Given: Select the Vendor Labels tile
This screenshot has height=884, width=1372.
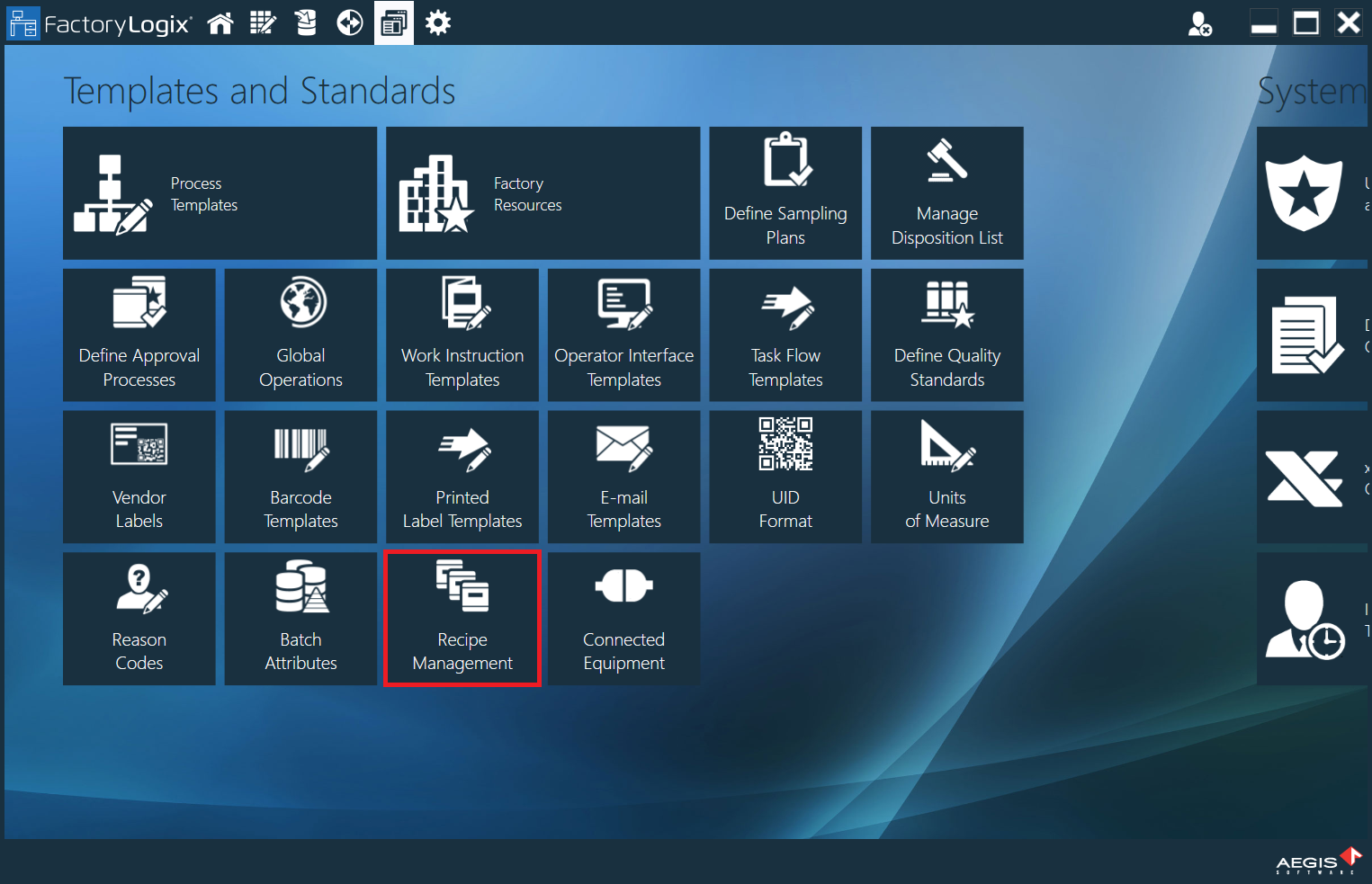Looking at the screenshot, I should pos(139,477).
